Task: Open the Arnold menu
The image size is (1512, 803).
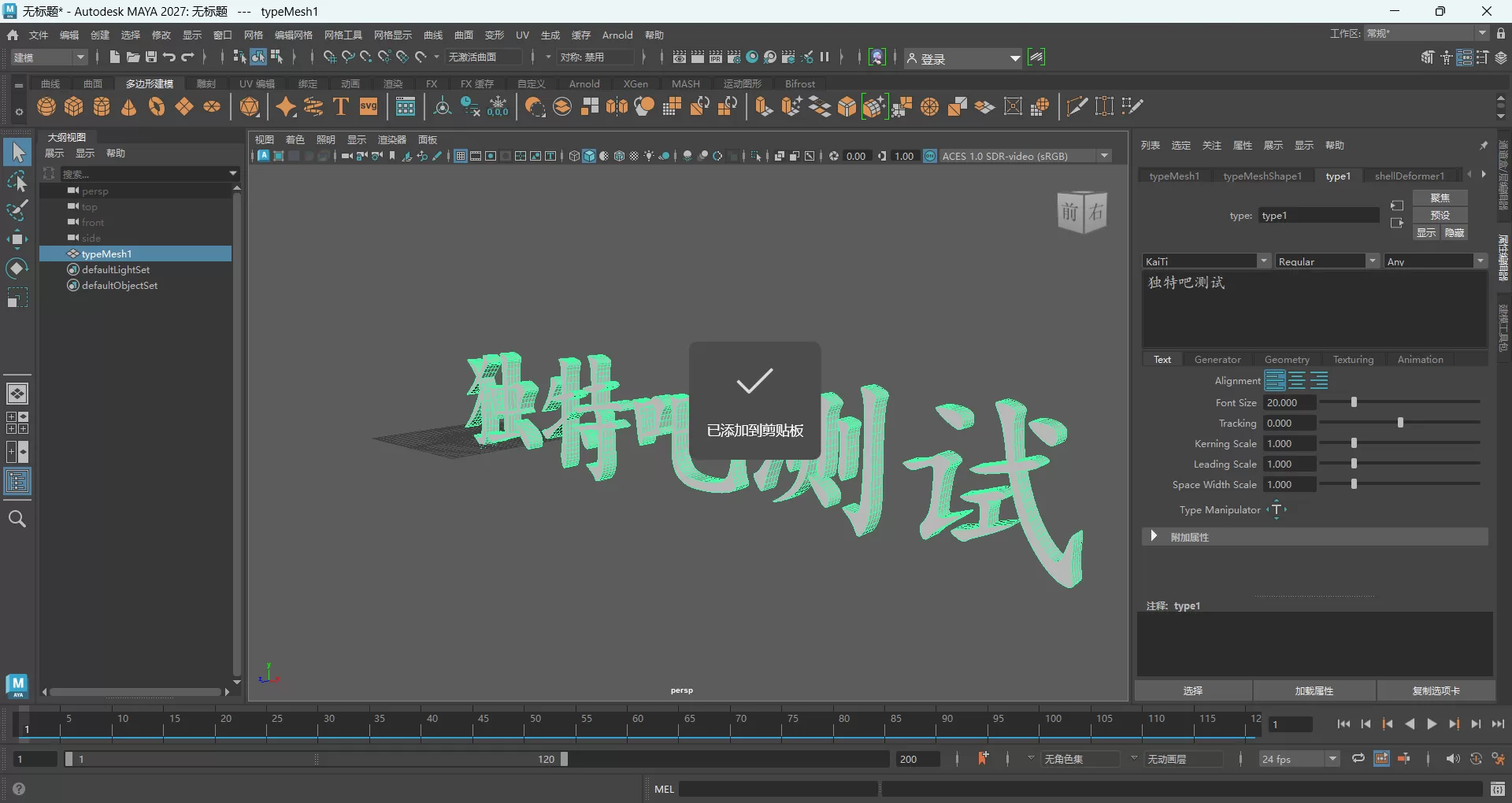Action: (x=617, y=35)
